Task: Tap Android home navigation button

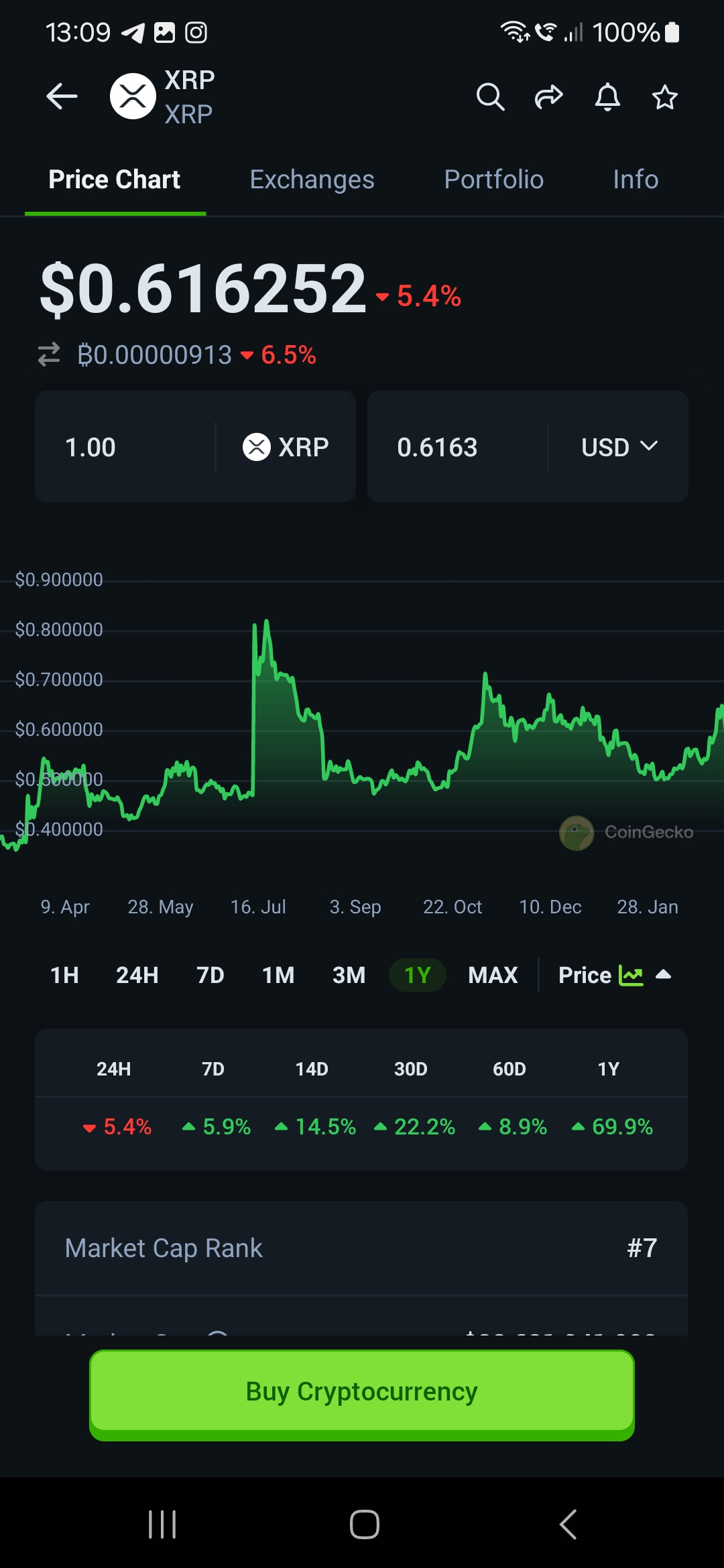Action: point(364,1524)
